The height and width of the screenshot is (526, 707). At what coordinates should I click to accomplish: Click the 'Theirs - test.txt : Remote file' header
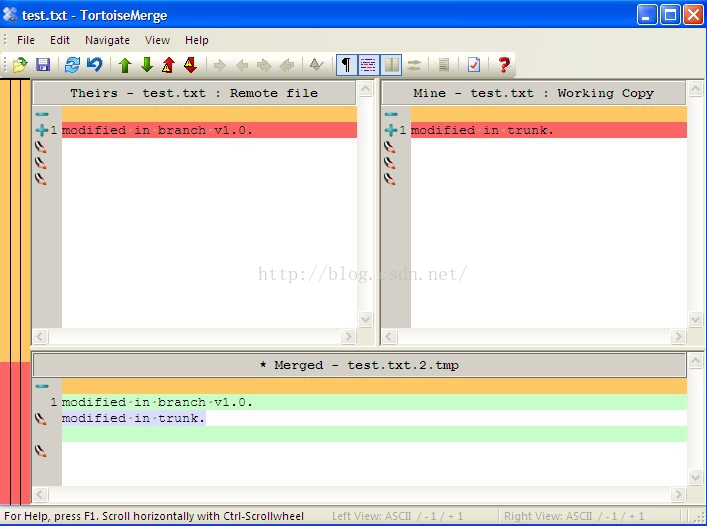(194, 93)
